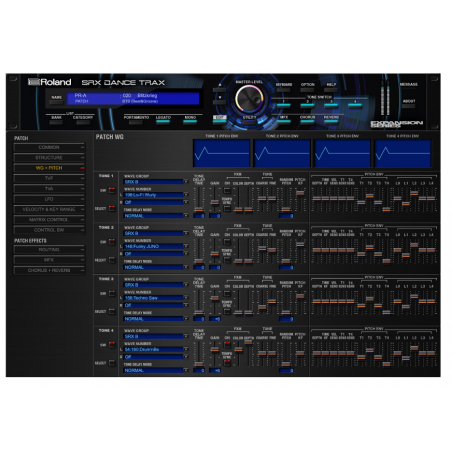Click the Expansion Series logo

397,124
